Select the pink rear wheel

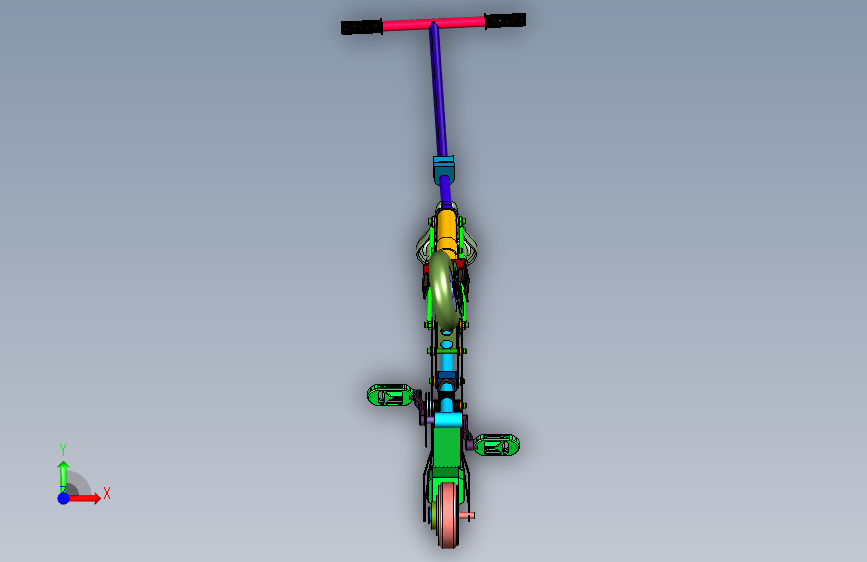(447, 515)
